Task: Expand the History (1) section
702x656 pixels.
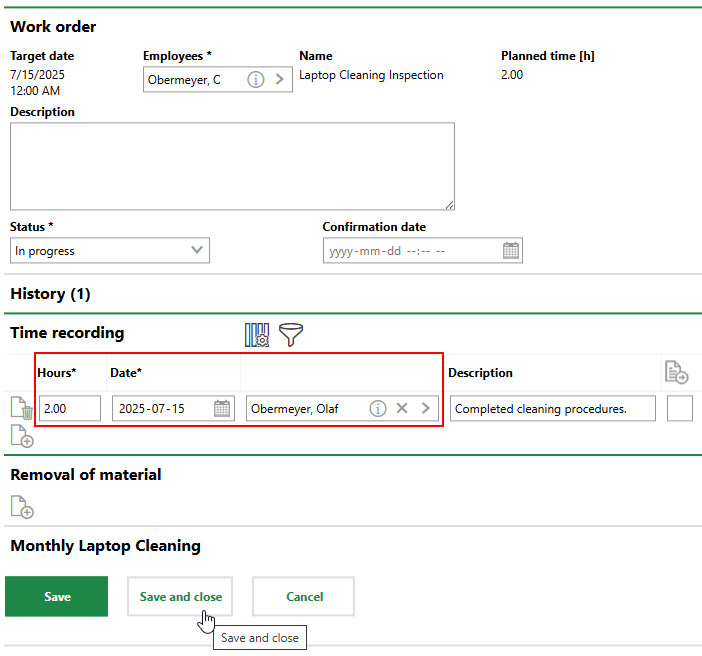Action: click(x=50, y=294)
